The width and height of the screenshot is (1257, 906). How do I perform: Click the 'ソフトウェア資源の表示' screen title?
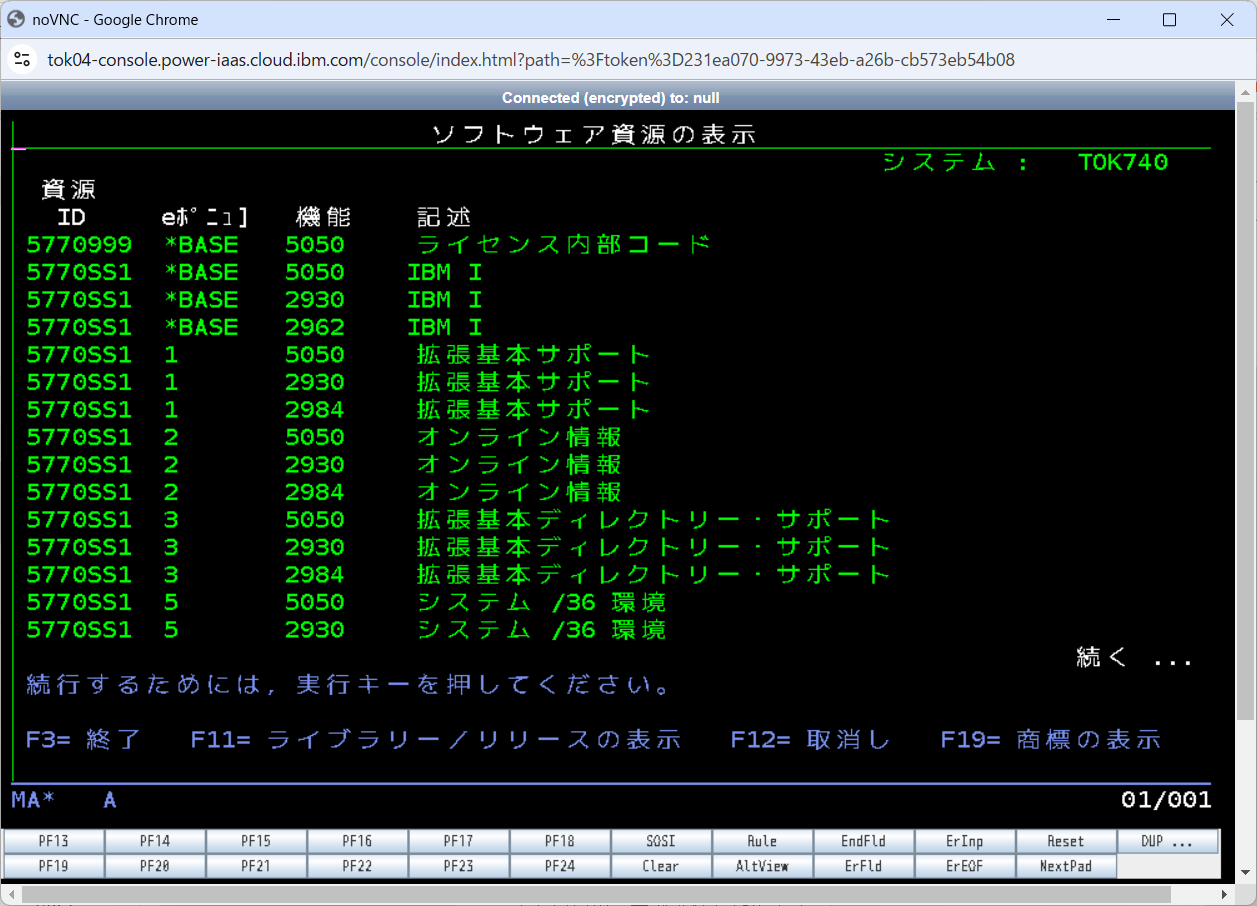tap(594, 134)
